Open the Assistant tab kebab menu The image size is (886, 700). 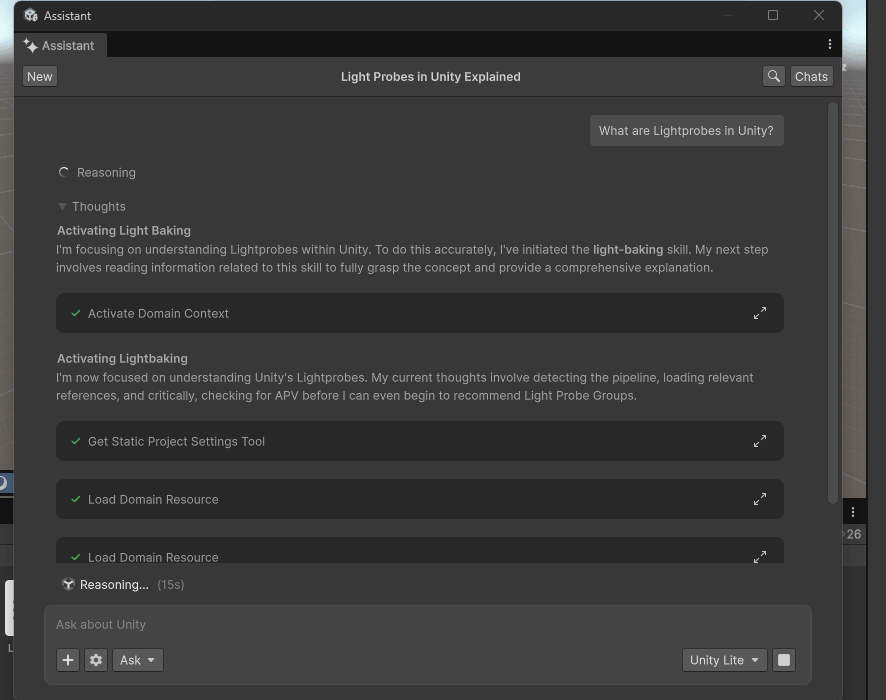point(829,44)
